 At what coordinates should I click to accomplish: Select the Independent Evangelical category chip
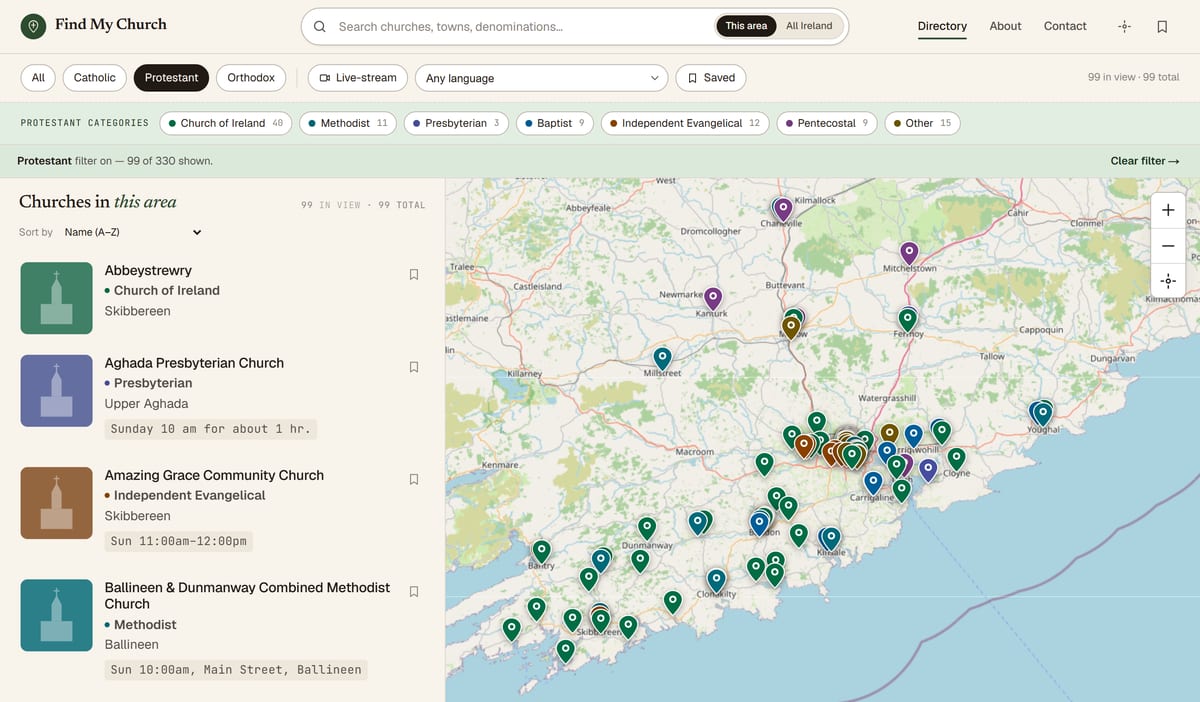click(685, 123)
